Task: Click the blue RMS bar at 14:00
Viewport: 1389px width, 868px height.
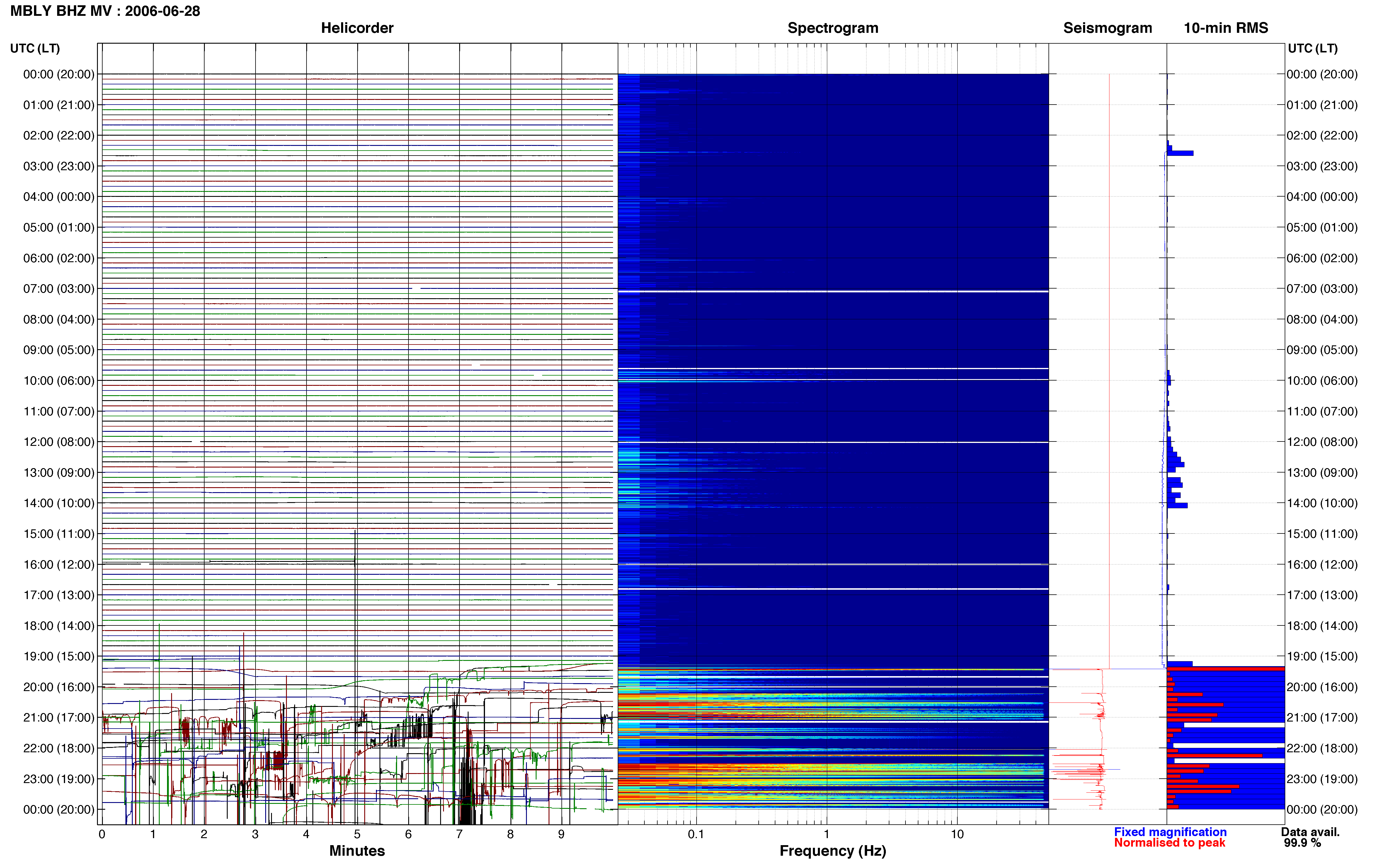Action: (x=1177, y=505)
